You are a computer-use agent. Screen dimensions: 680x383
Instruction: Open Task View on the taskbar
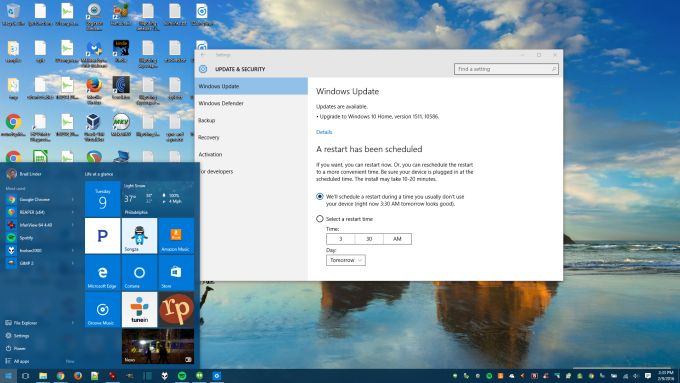(x=25, y=376)
